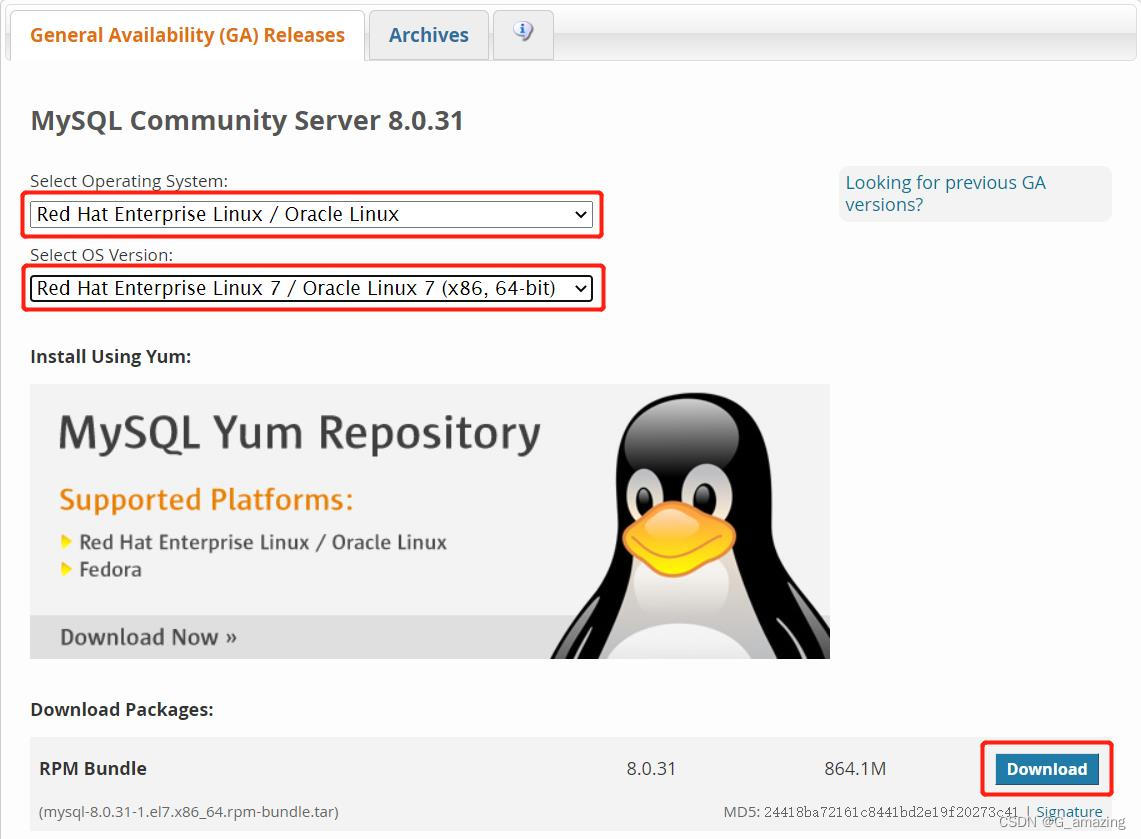Click the 8.0.31 version cell
The height and width of the screenshot is (839, 1141).
(x=651, y=768)
